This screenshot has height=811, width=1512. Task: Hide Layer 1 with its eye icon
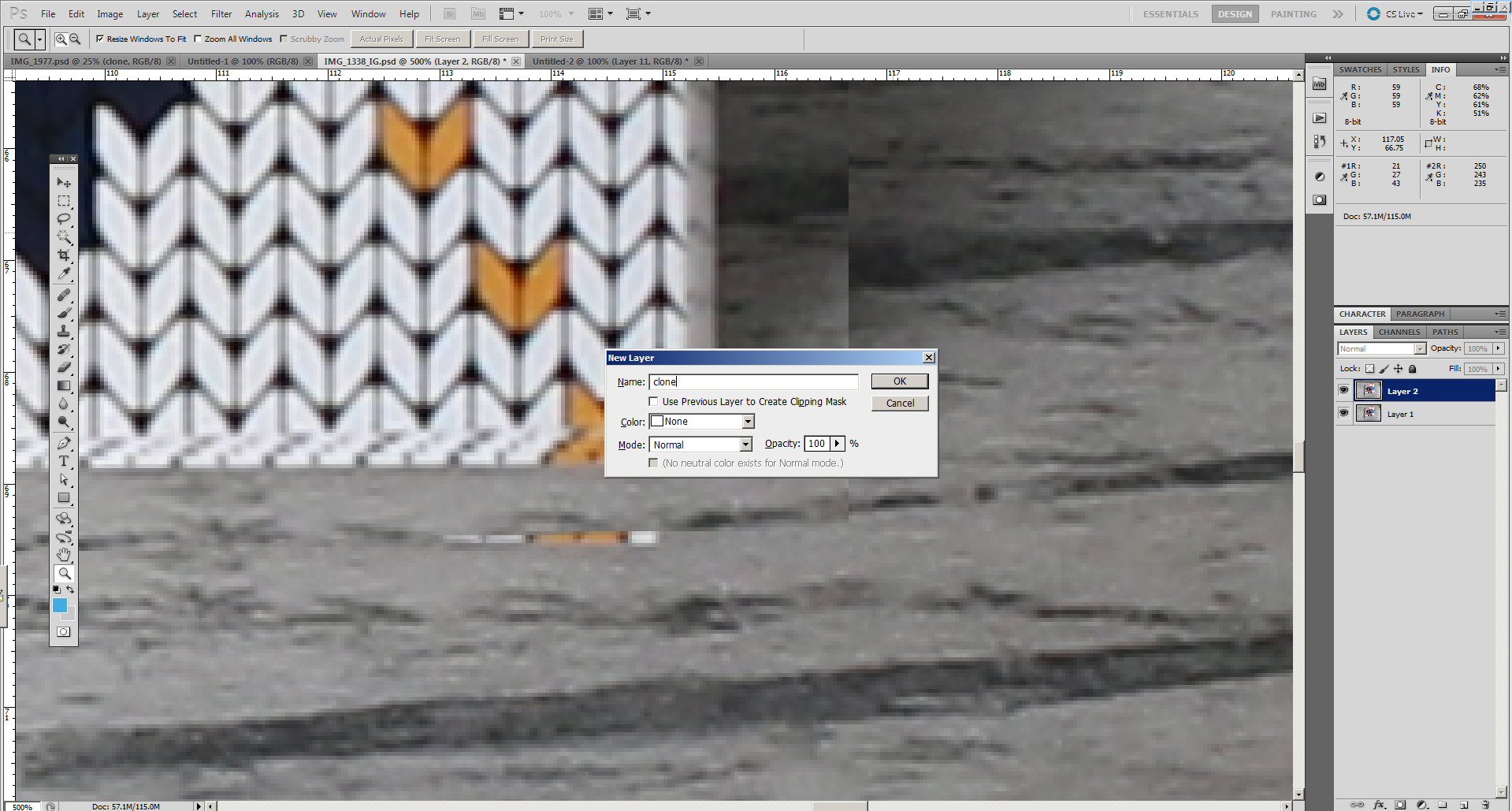(1343, 413)
